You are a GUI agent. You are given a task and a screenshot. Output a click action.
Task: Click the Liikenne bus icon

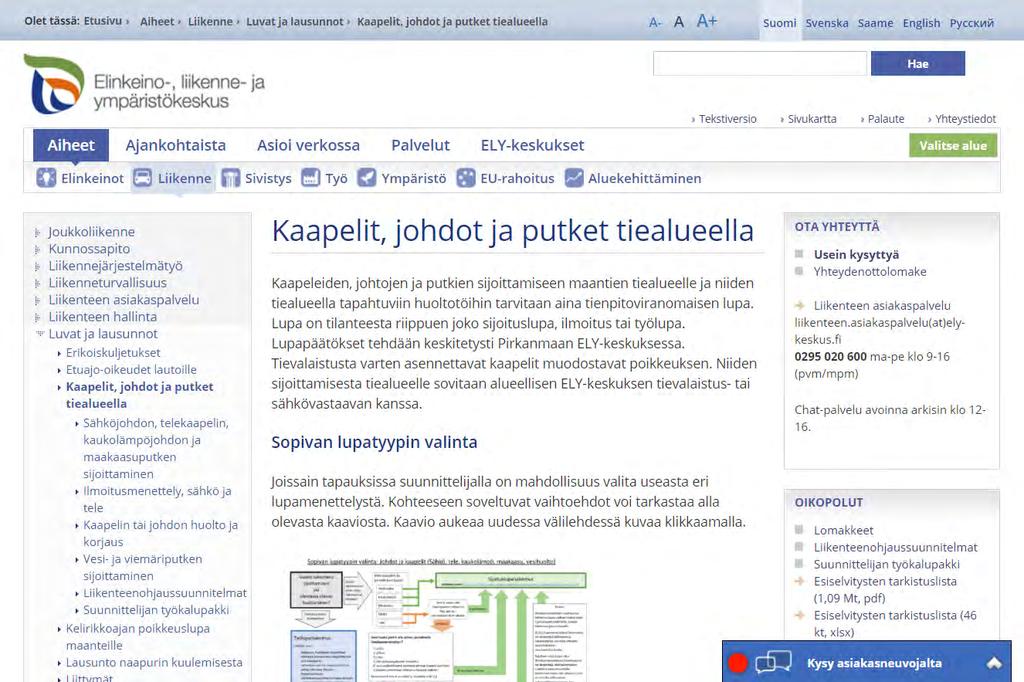pyautogui.click(x=142, y=178)
